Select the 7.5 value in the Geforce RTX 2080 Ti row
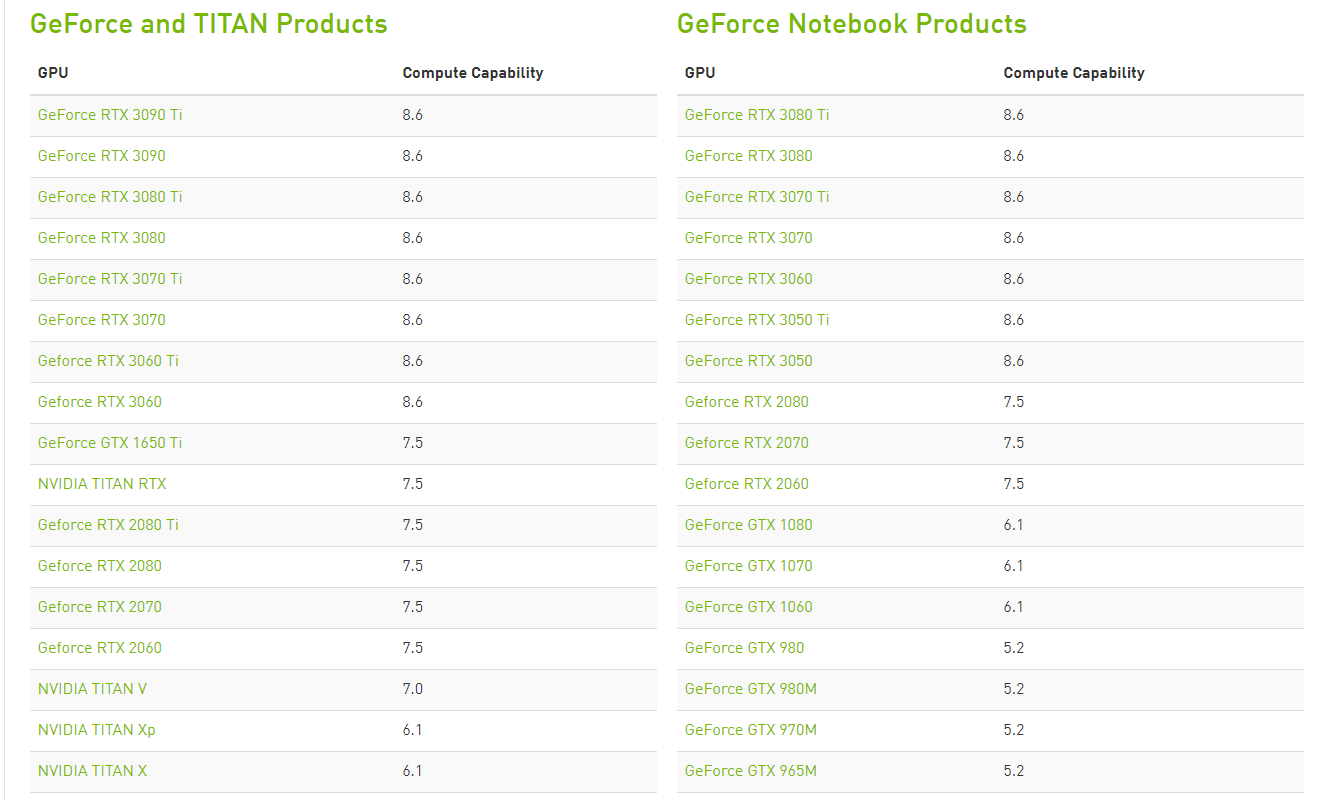 tap(413, 525)
